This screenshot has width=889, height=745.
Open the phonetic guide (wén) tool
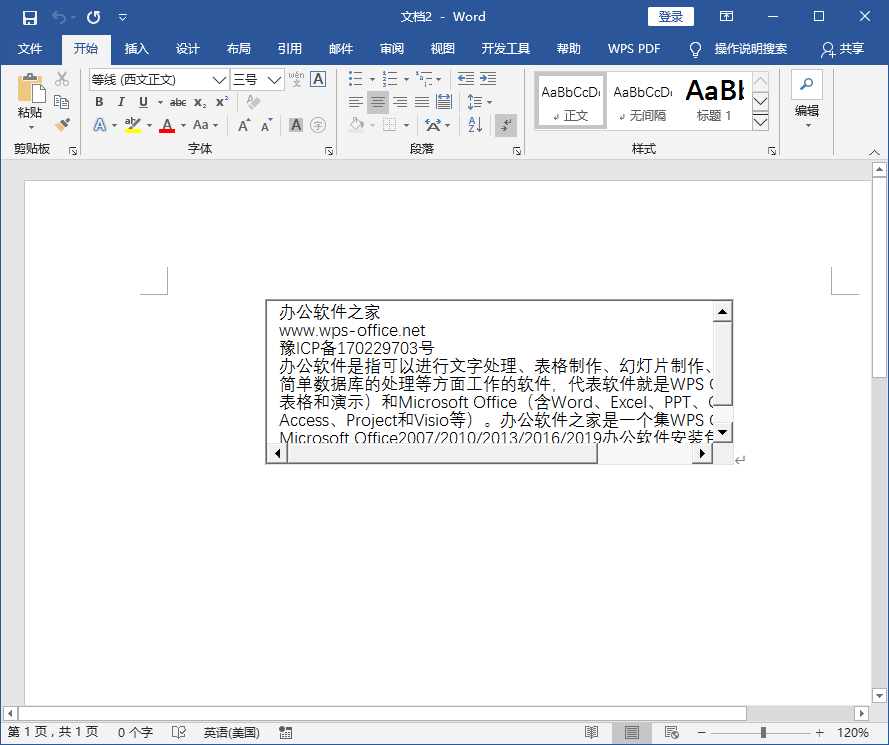pos(296,79)
